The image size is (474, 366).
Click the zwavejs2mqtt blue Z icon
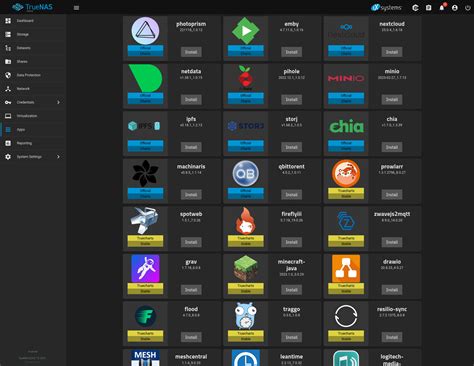pos(346,221)
